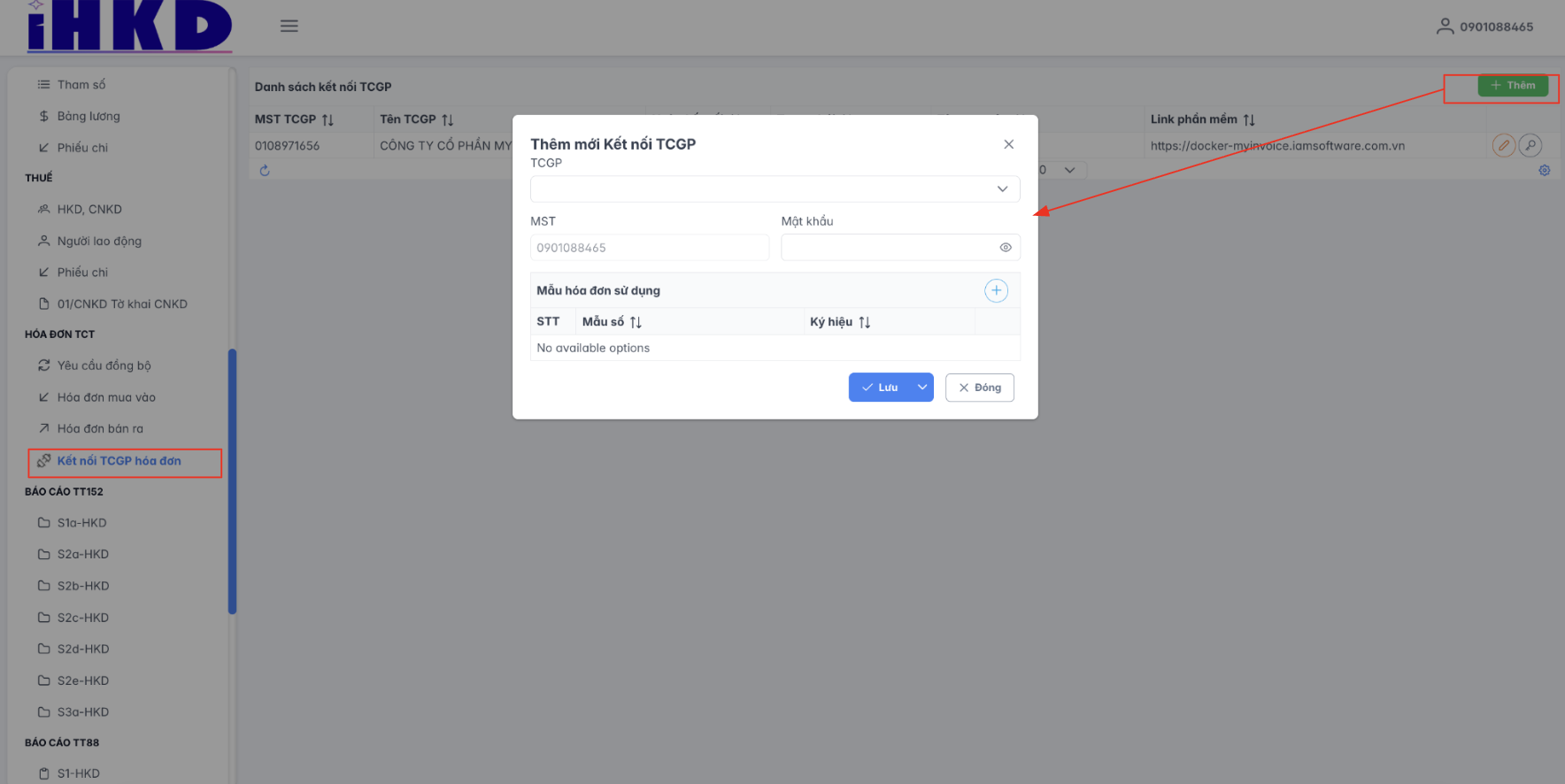Expand the Lưu button arrow options
This screenshot has height=784, width=1565.
point(922,388)
